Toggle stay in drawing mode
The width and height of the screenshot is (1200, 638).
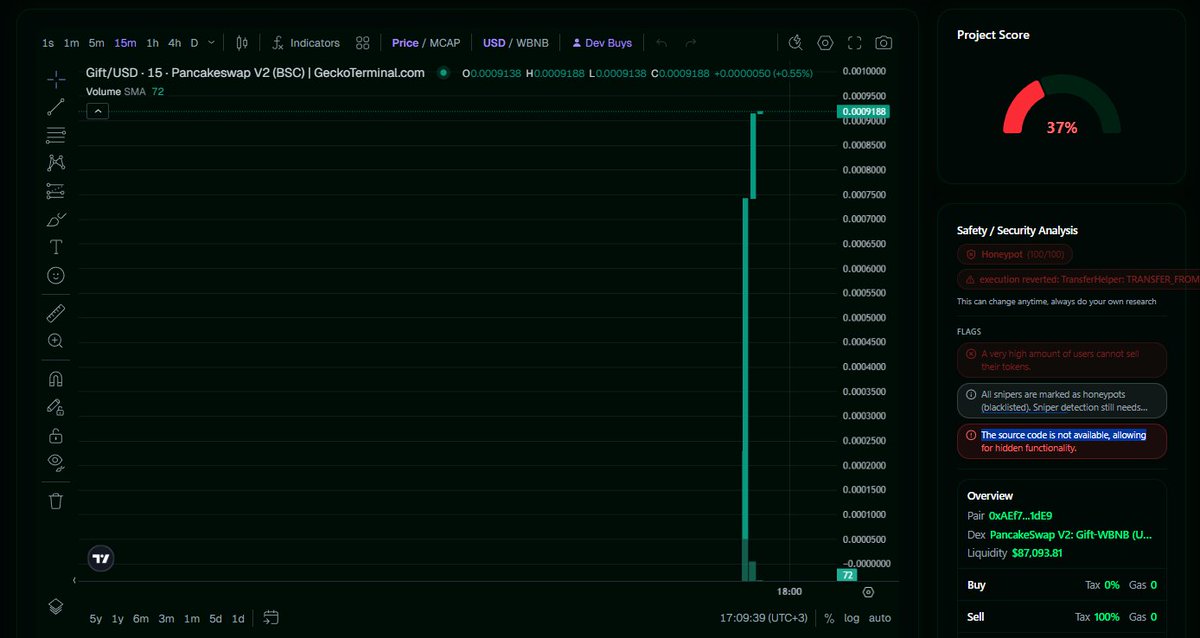click(x=56, y=407)
